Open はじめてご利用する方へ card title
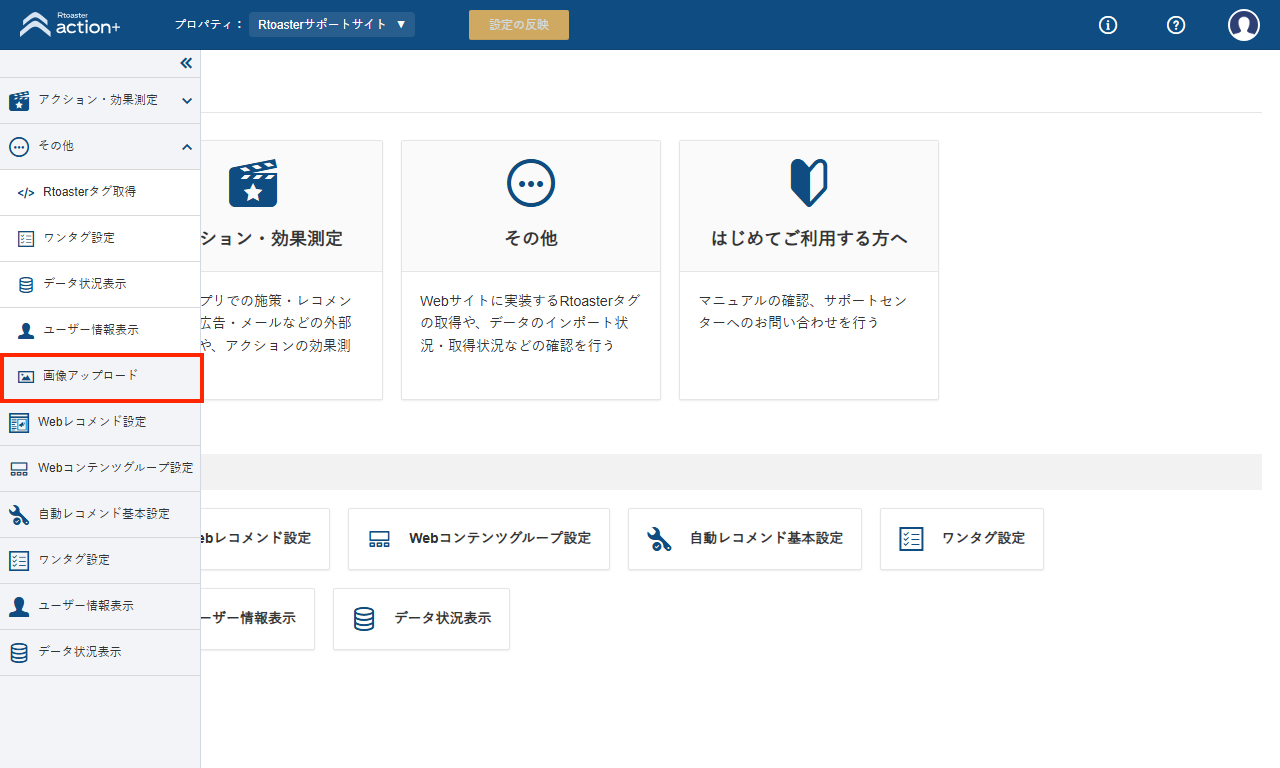This screenshot has width=1280, height=768. coord(809,239)
